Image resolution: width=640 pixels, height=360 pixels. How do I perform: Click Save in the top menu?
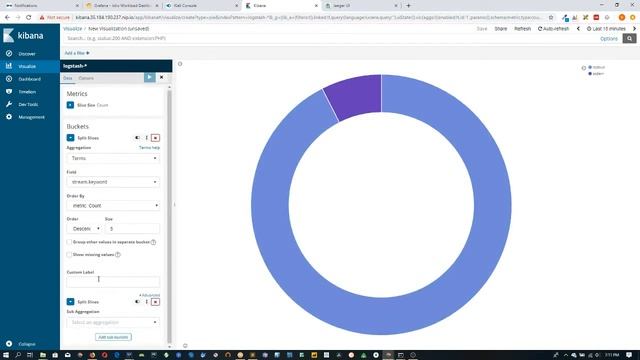482,29
